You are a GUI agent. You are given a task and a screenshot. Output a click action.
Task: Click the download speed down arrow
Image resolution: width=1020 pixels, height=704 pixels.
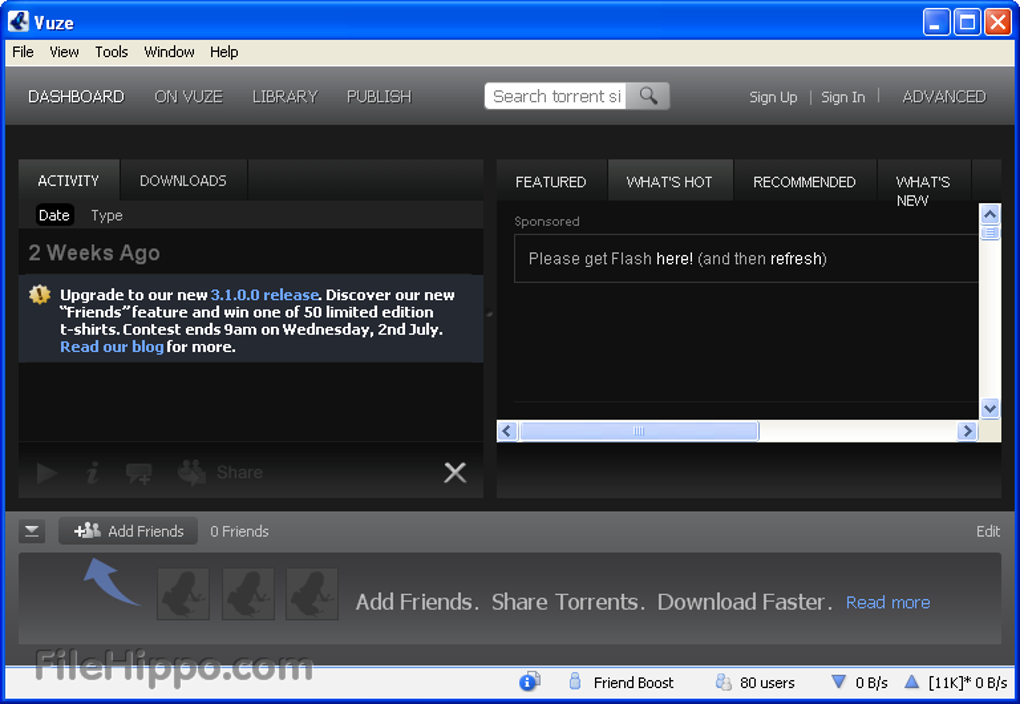[839, 681]
